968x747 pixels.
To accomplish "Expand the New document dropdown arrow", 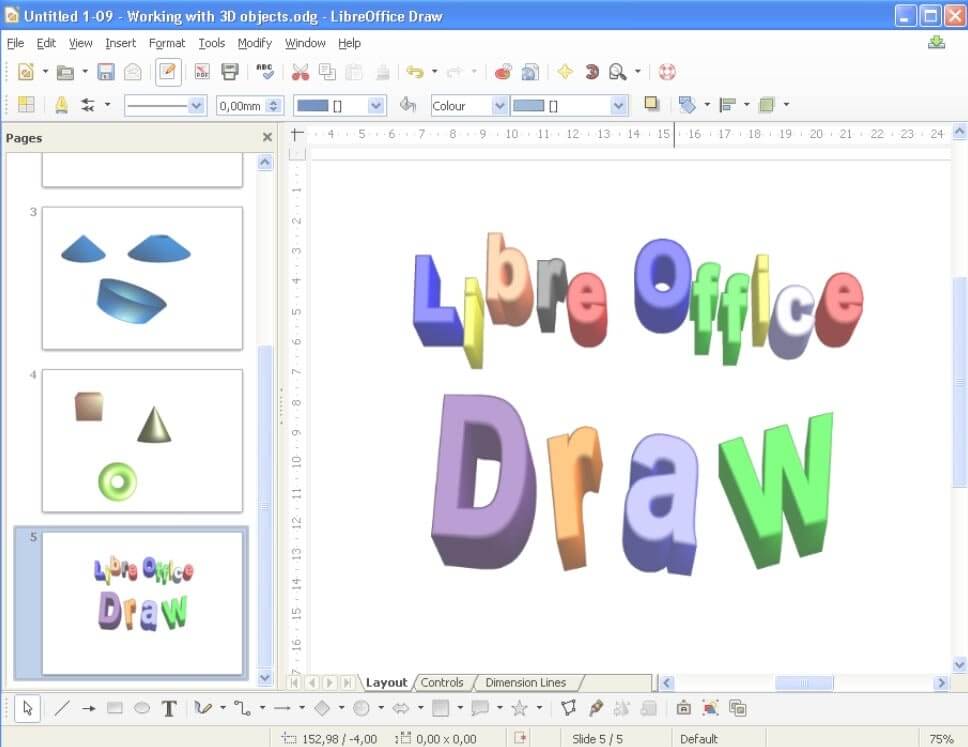I will pyautogui.click(x=45, y=72).
